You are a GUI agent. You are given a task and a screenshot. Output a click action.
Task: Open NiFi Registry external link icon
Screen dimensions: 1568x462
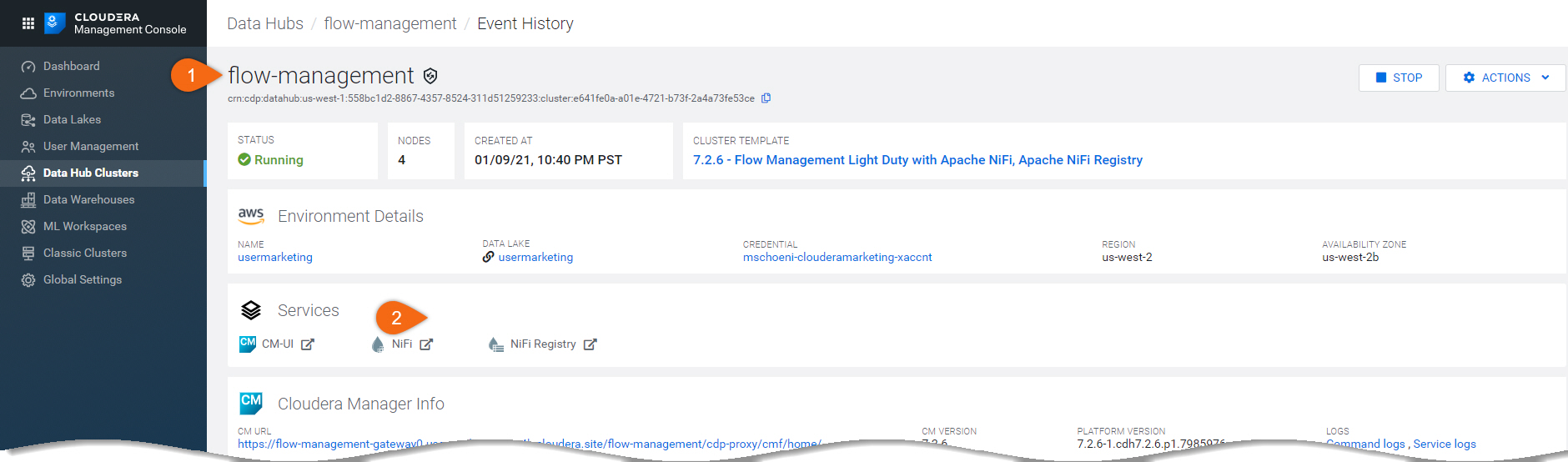[x=591, y=344]
